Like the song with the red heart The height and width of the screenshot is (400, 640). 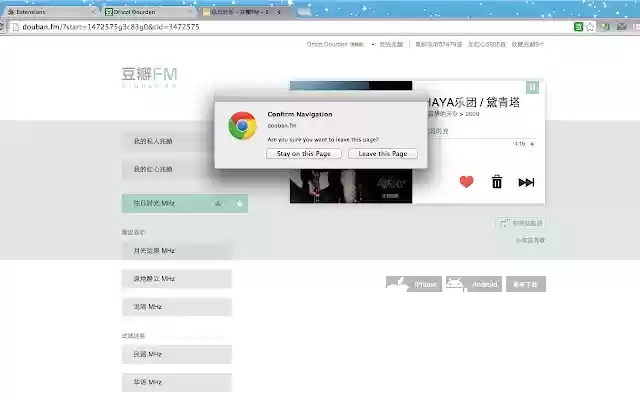point(466,182)
